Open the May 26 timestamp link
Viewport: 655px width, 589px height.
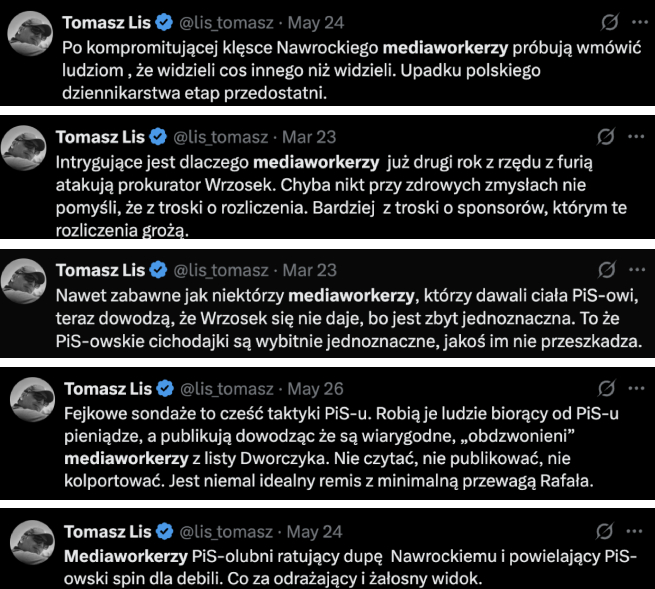(x=316, y=389)
